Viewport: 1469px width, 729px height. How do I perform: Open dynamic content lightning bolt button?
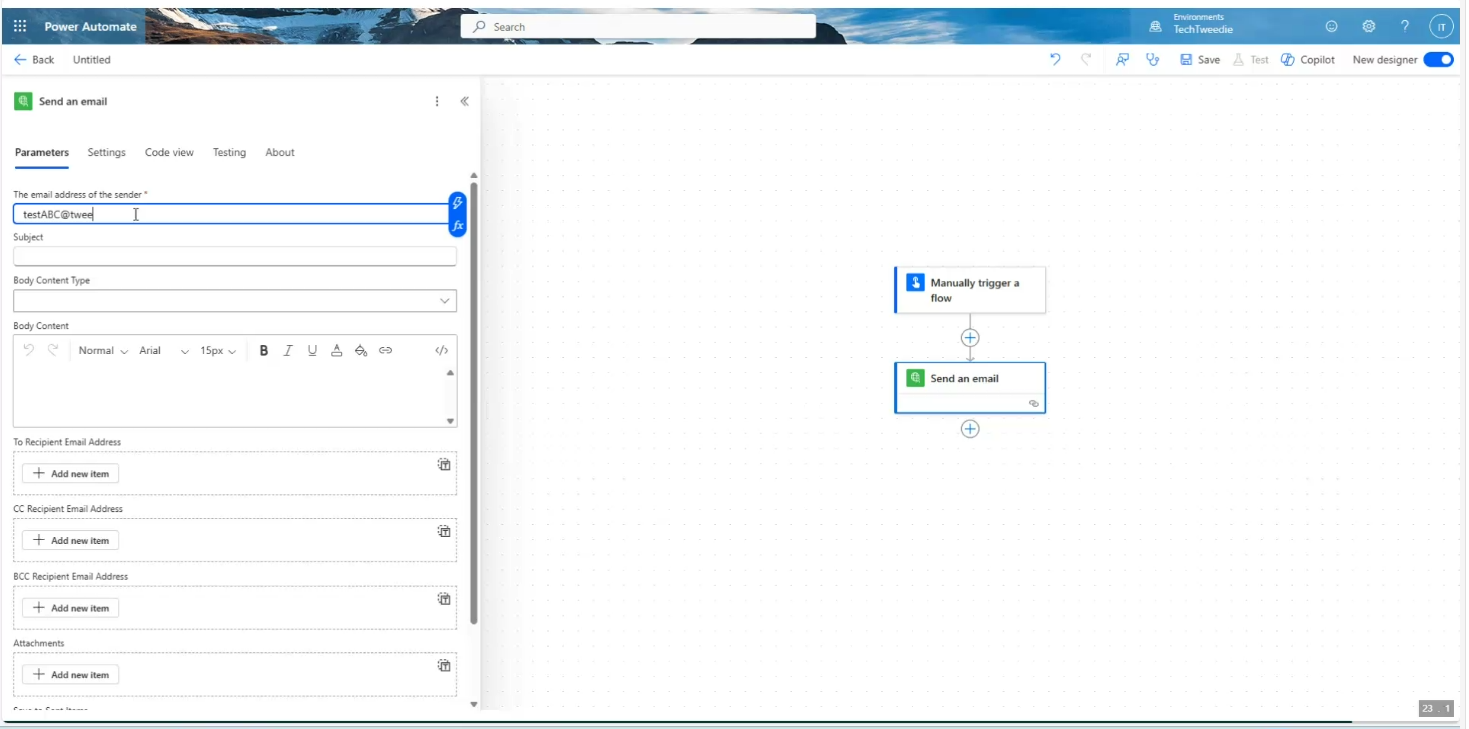458,203
